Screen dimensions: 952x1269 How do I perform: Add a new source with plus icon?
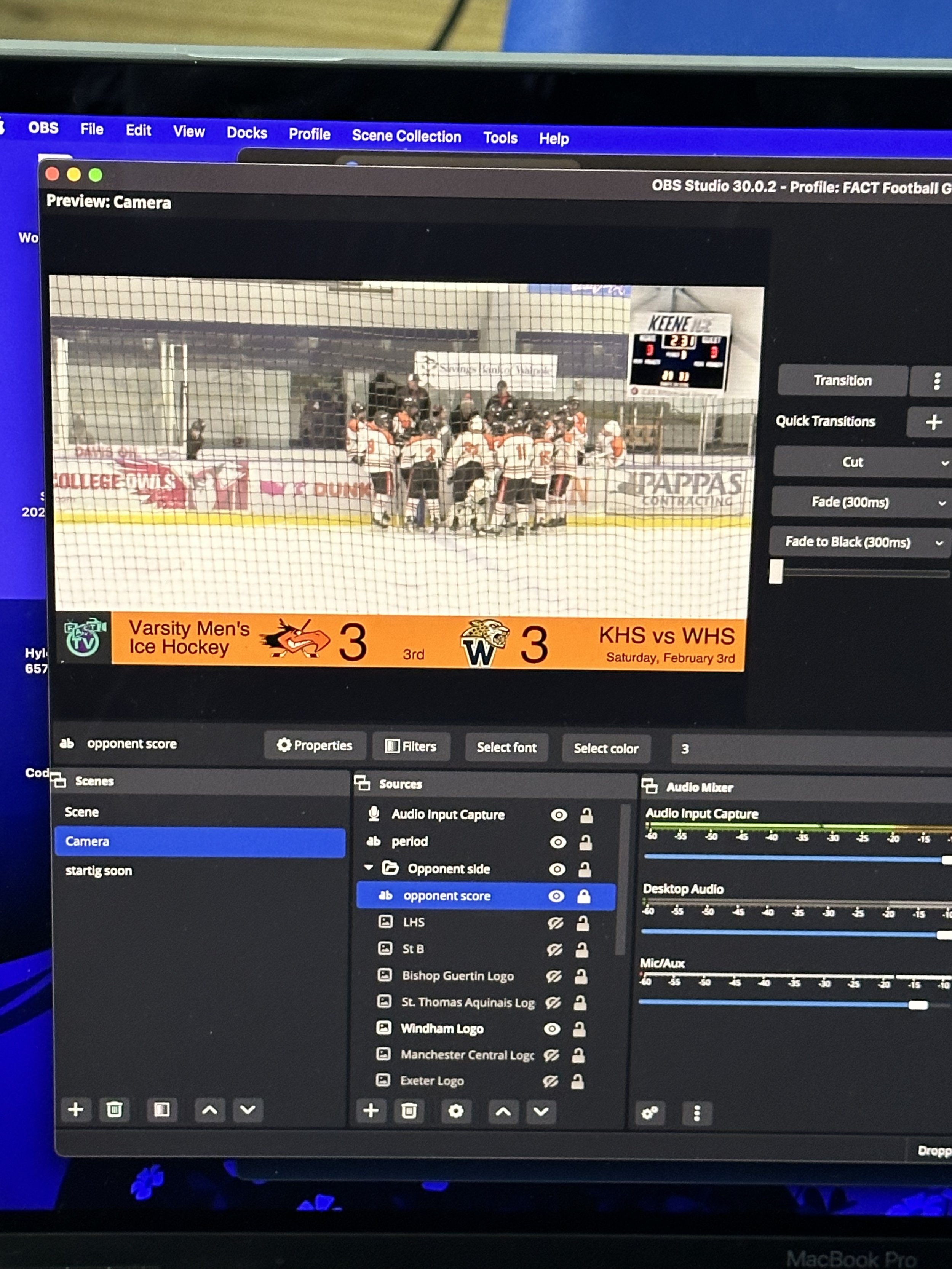pyautogui.click(x=371, y=1111)
